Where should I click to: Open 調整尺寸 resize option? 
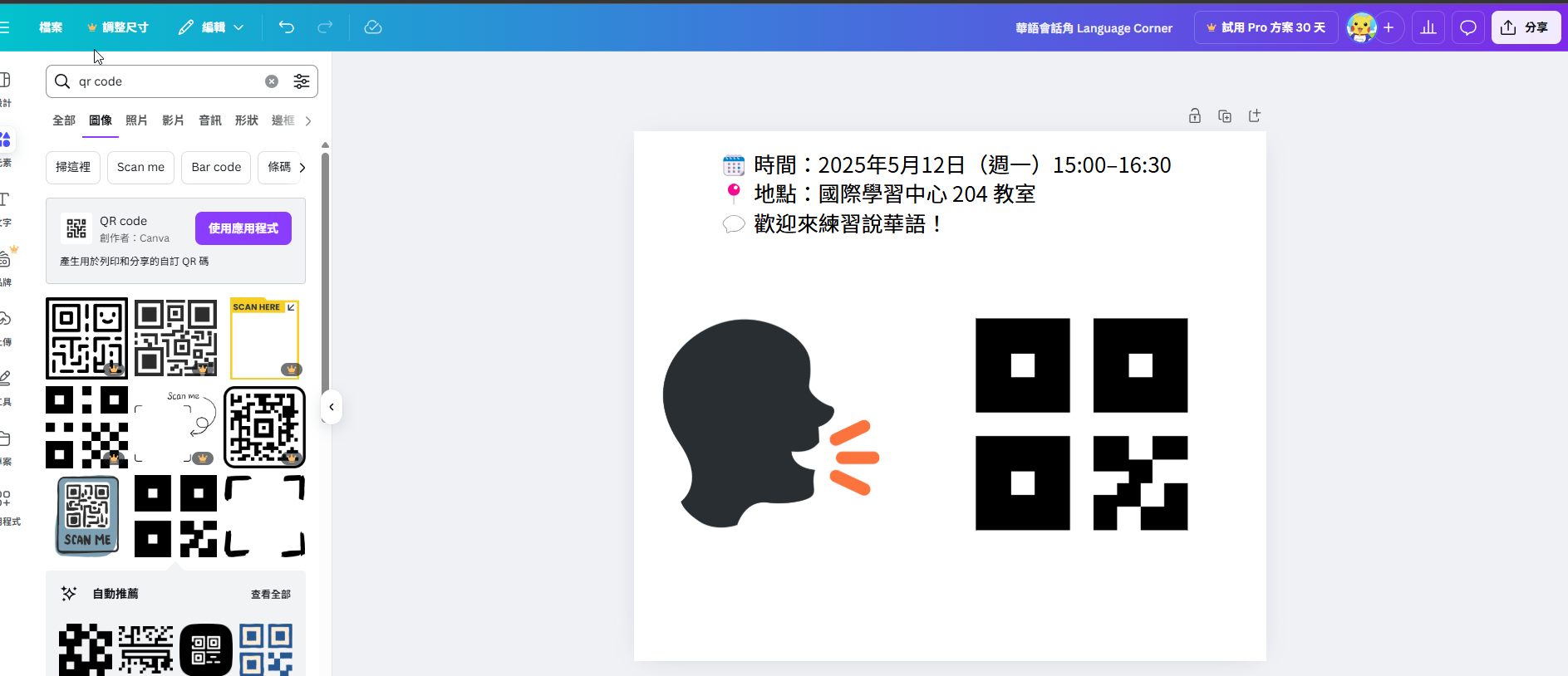(118, 27)
